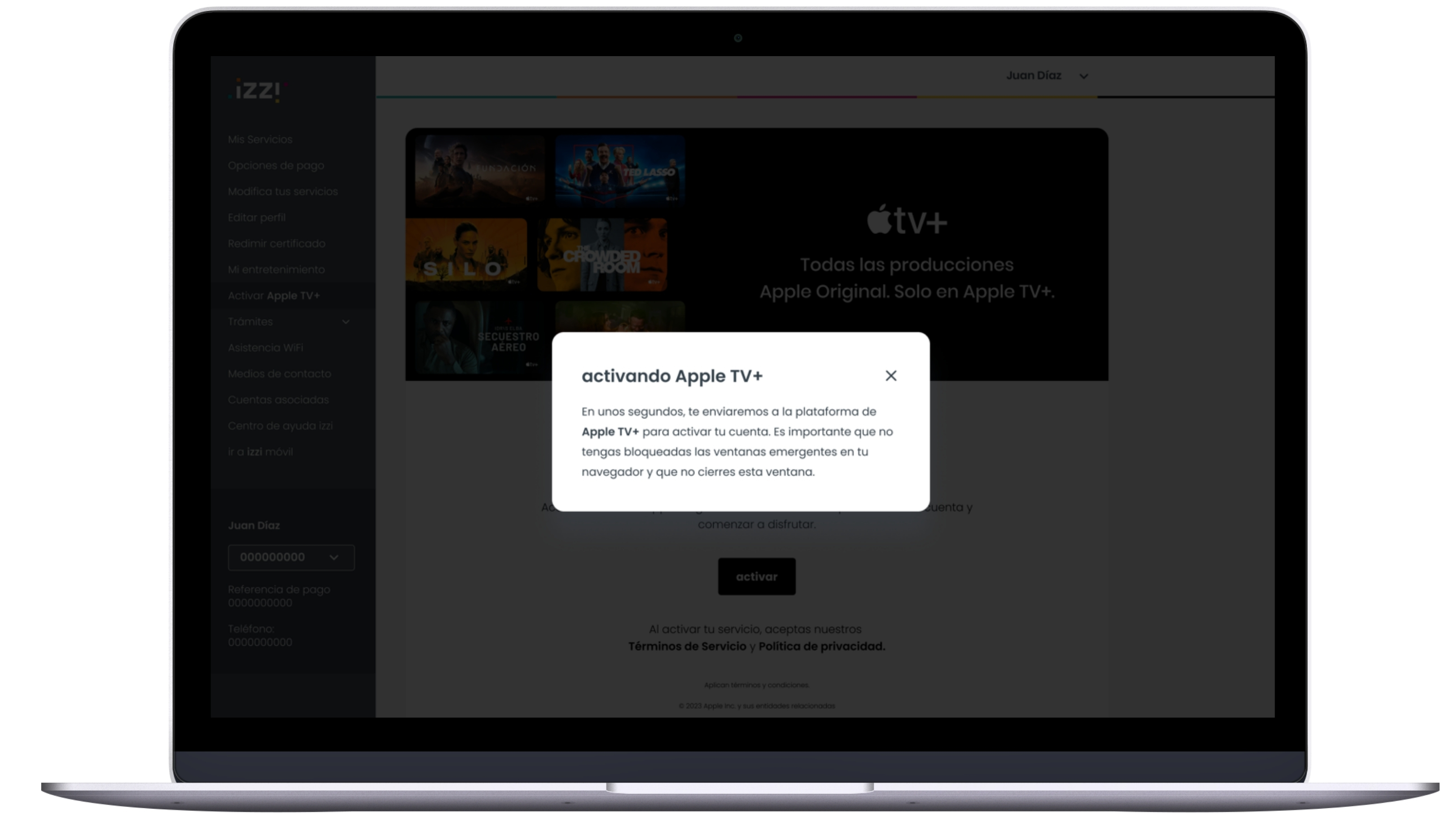Expand the Trámites submenu arrow
The height and width of the screenshot is (819, 1456).
[x=346, y=322]
